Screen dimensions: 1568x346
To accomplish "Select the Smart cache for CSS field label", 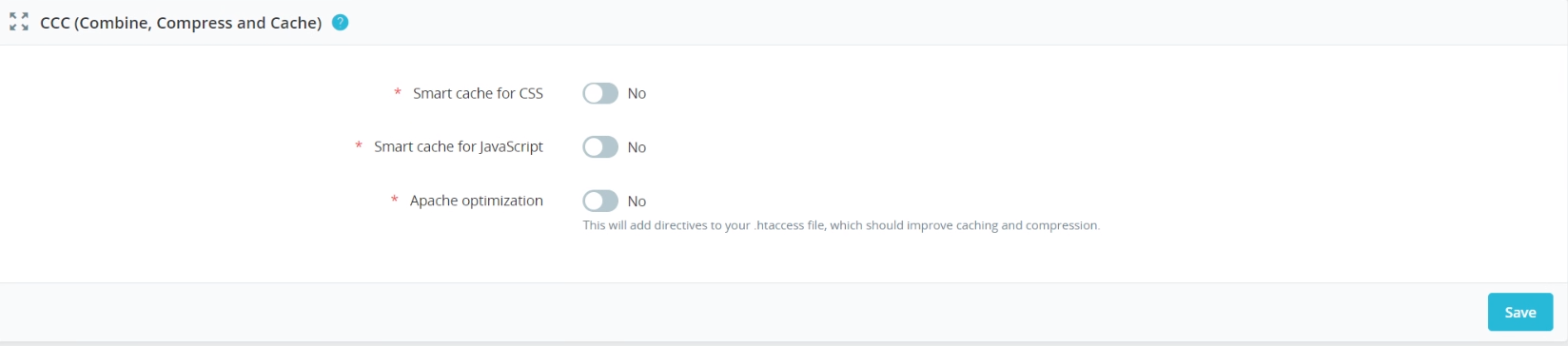I will click(x=478, y=93).
